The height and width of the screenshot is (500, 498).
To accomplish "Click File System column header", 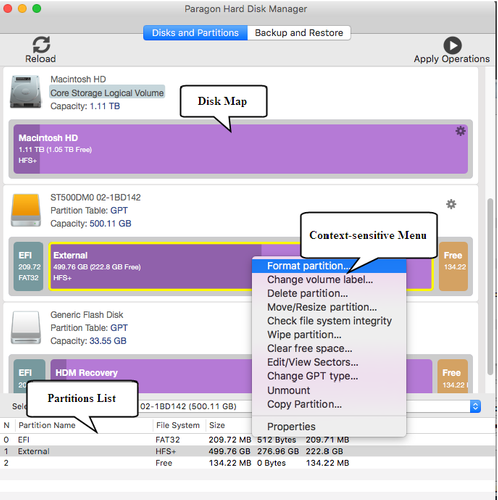I will pos(178,425).
